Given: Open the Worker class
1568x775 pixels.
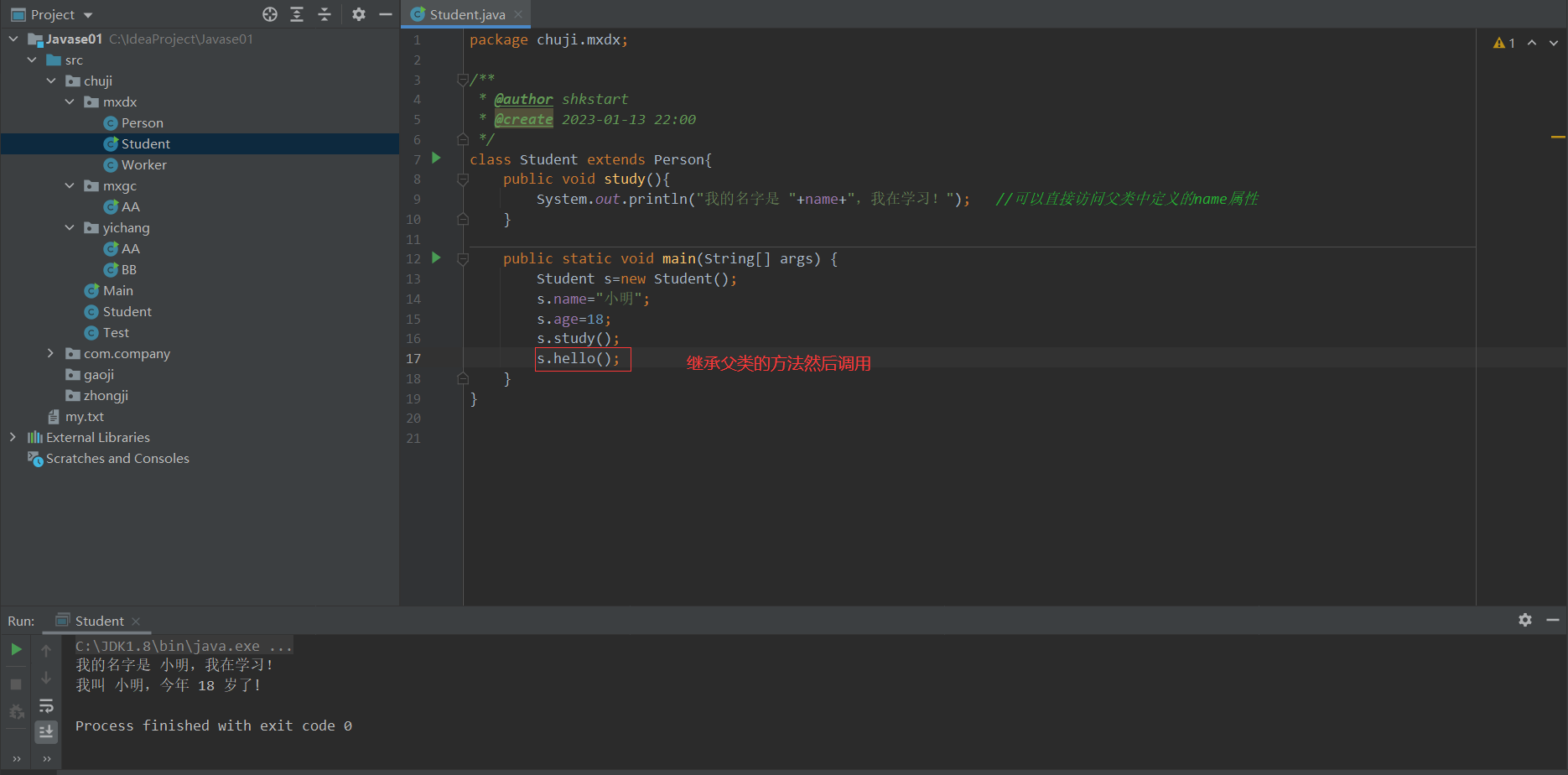Looking at the screenshot, I should [x=135, y=164].
